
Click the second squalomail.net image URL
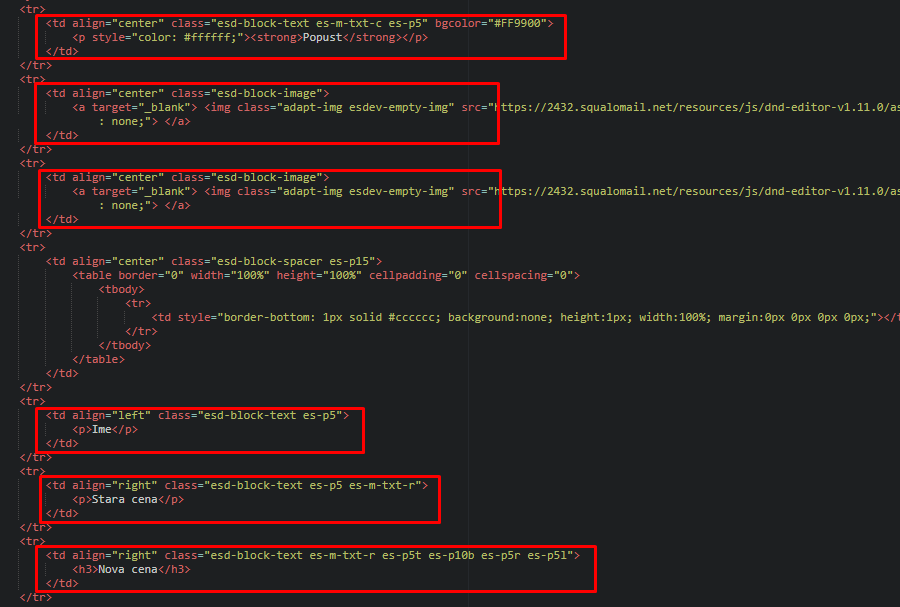(690, 191)
